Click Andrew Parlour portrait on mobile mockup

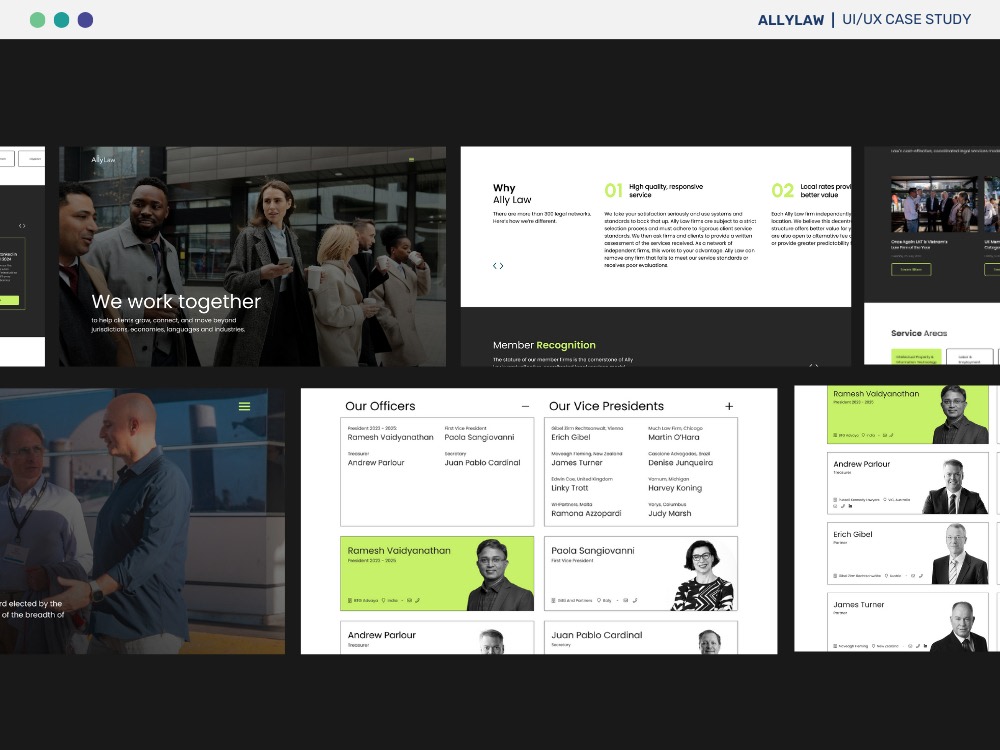coord(955,486)
